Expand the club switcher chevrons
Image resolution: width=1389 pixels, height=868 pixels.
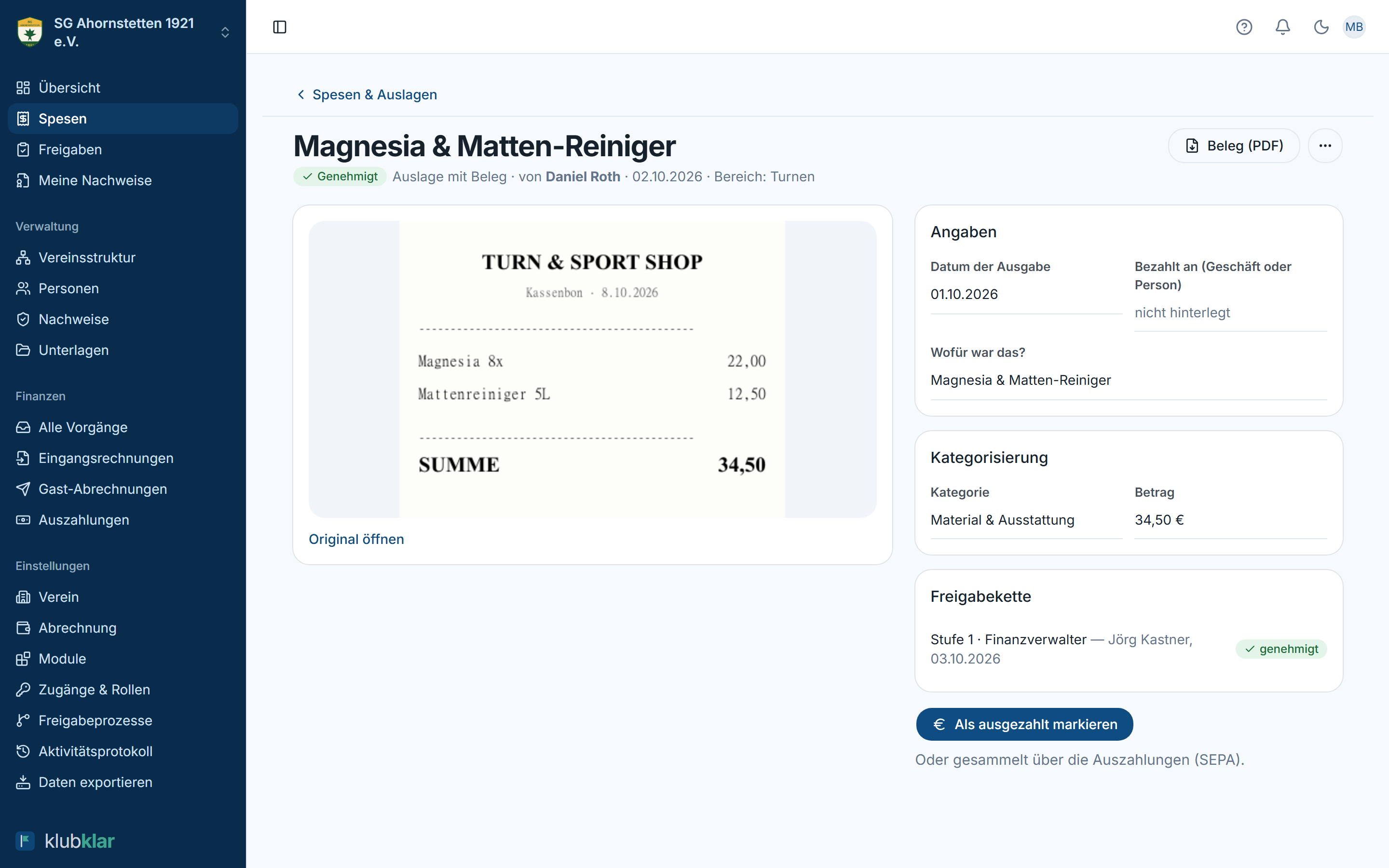tap(225, 32)
